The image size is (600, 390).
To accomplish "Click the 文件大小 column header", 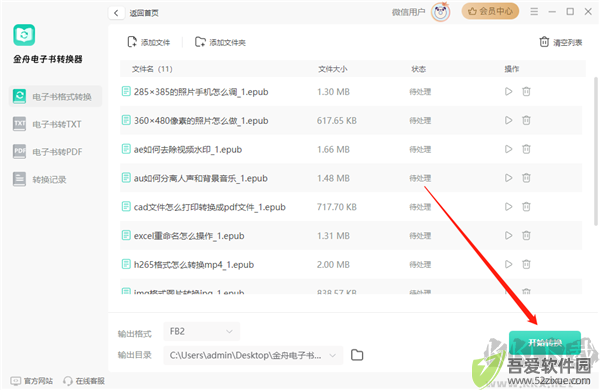I will pyautogui.click(x=333, y=69).
